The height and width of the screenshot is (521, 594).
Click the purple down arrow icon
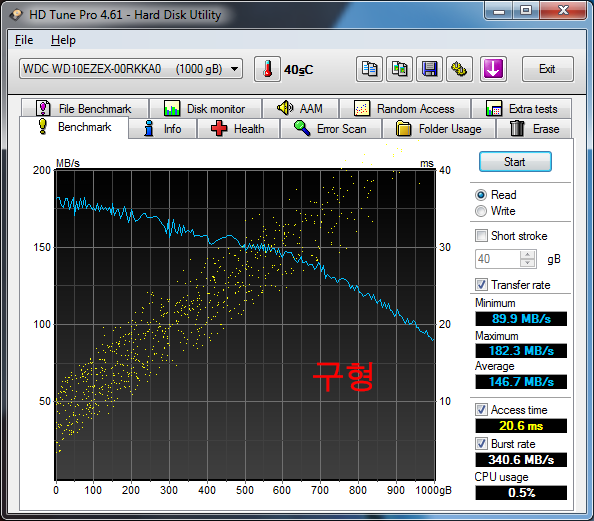[493, 69]
